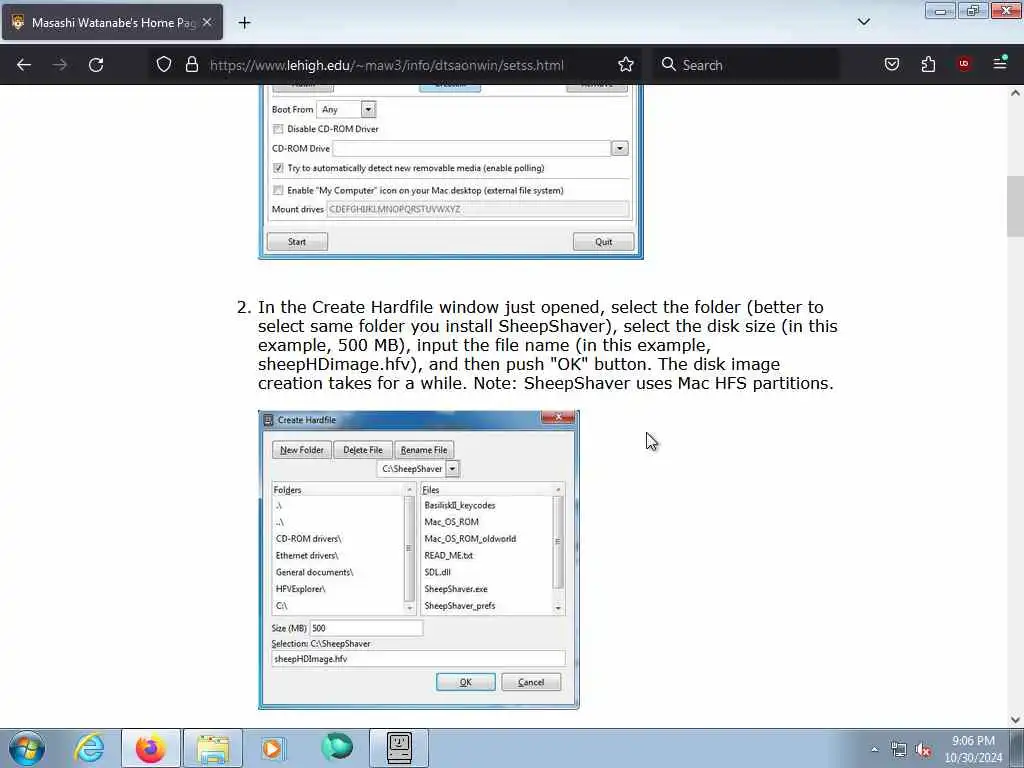Toggle Disable CD-ROM Driver checkbox
1024x768 pixels.
(x=279, y=129)
